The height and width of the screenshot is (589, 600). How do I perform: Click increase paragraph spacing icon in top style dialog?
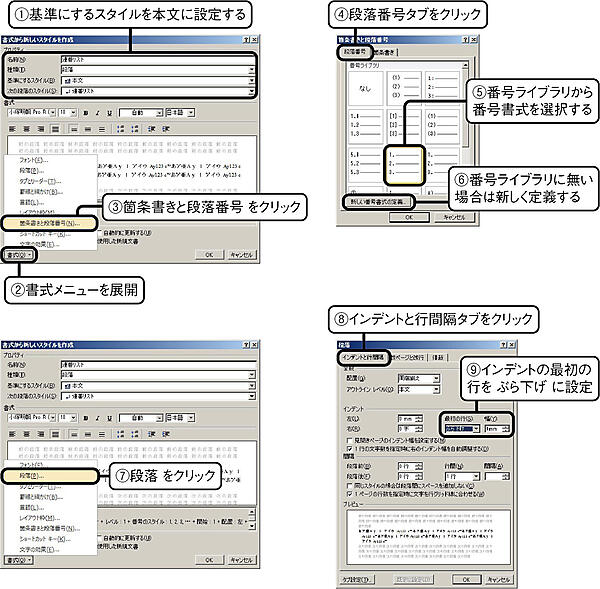coord(121,129)
